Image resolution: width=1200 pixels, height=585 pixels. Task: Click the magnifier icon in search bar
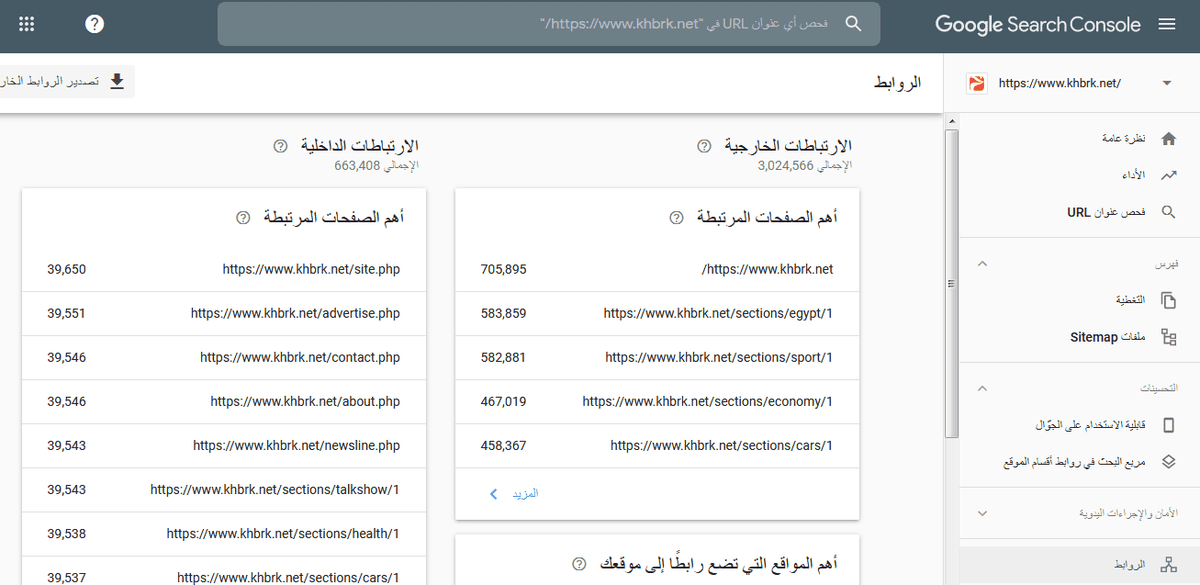point(853,24)
